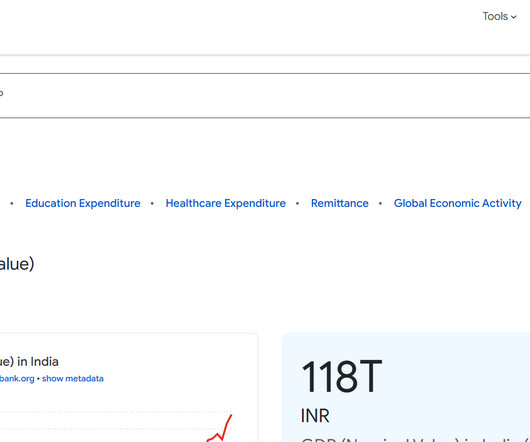Click the peak of the red line
The image size is (530, 442).
click(231, 416)
